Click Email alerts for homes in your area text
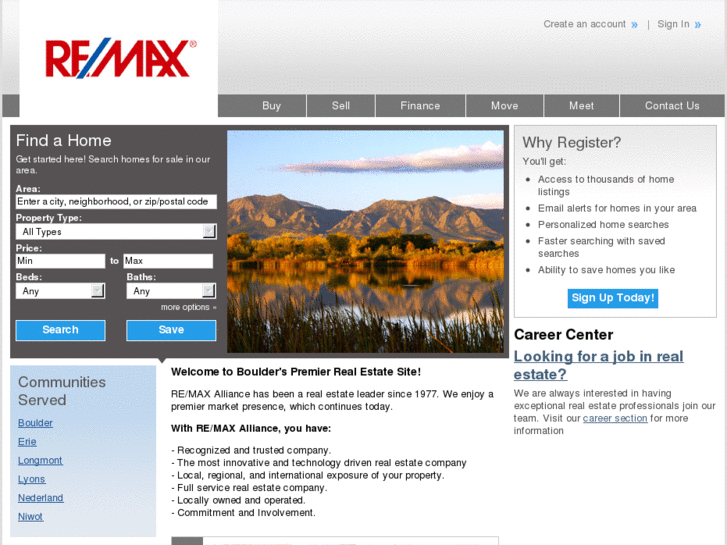Viewport: 727px width, 545px height. click(x=617, y=208)
